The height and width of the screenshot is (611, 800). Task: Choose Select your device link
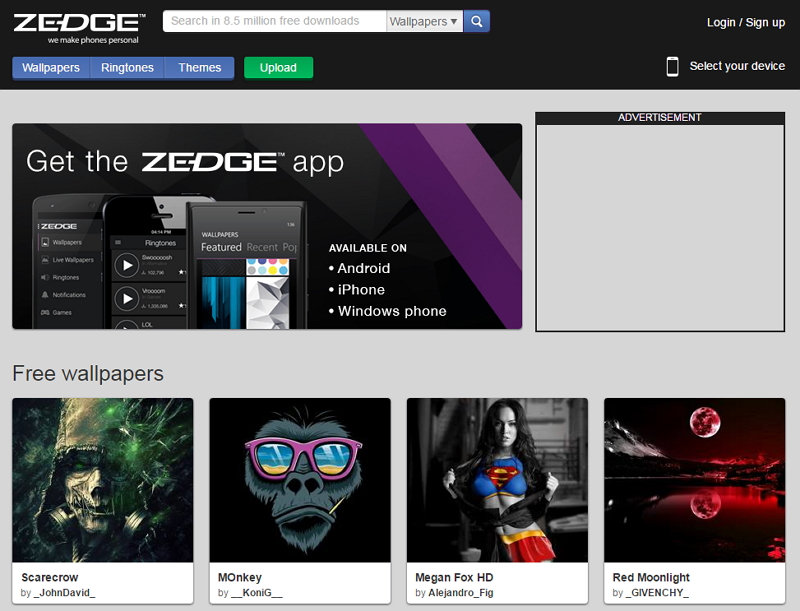coord(737,66)
